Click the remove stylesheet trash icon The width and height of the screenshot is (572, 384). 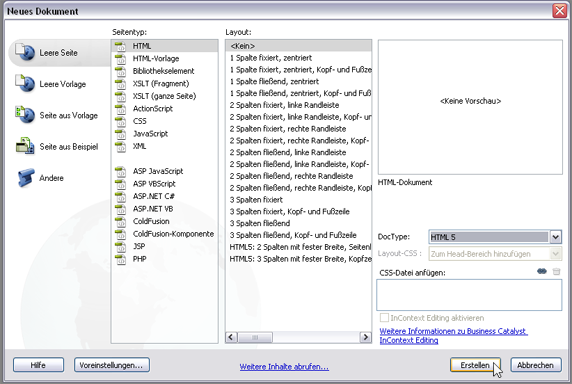(556, 271)
